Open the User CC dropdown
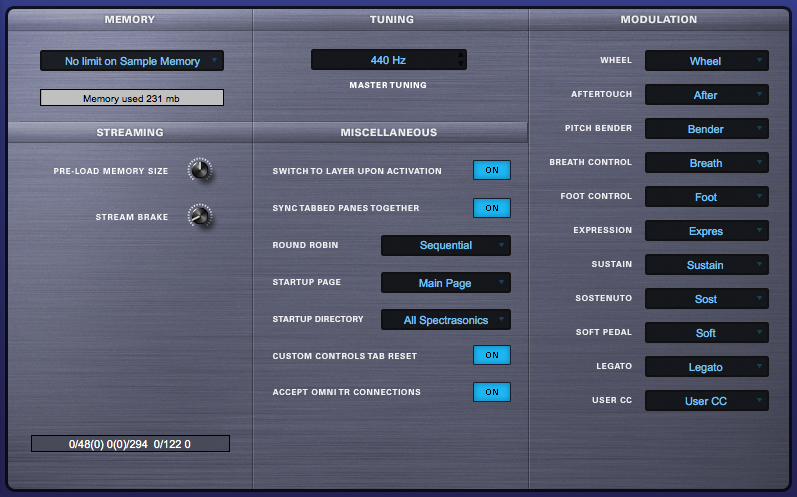Viewport: 797px width, 497px height. click(x=707, y=400)
